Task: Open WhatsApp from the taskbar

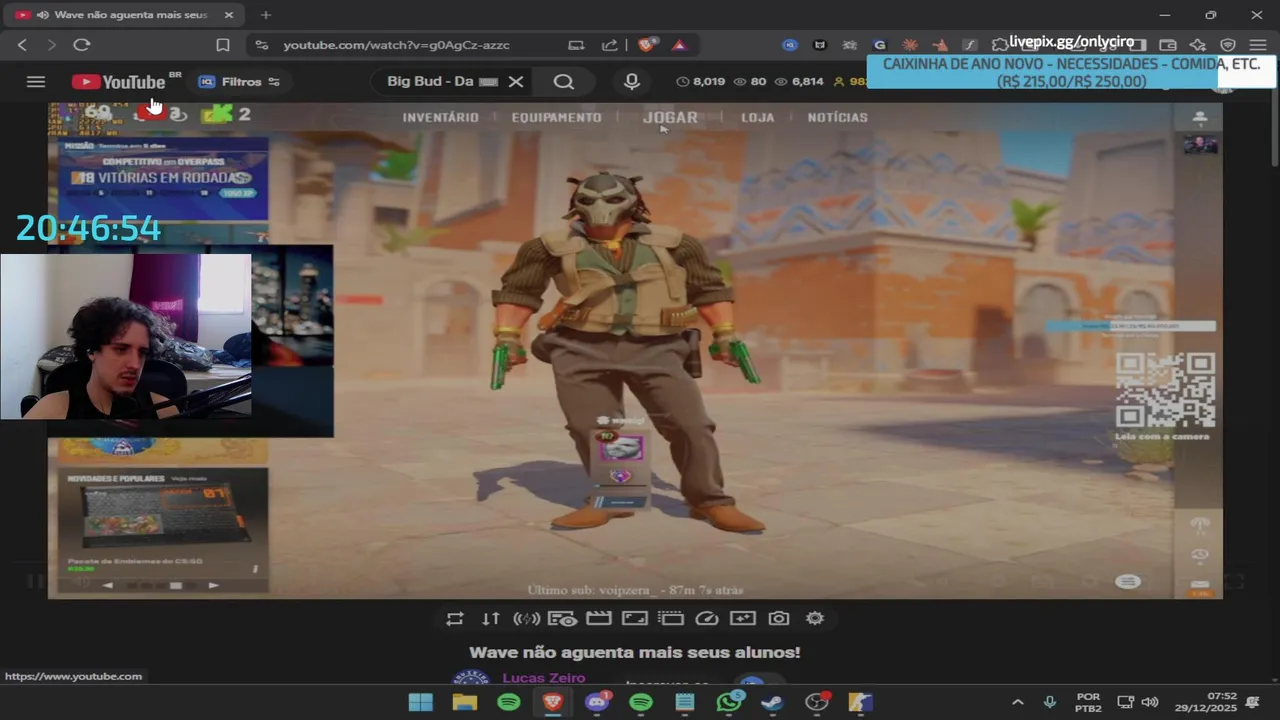Action: pyautogui.click(x=729, y=702)
